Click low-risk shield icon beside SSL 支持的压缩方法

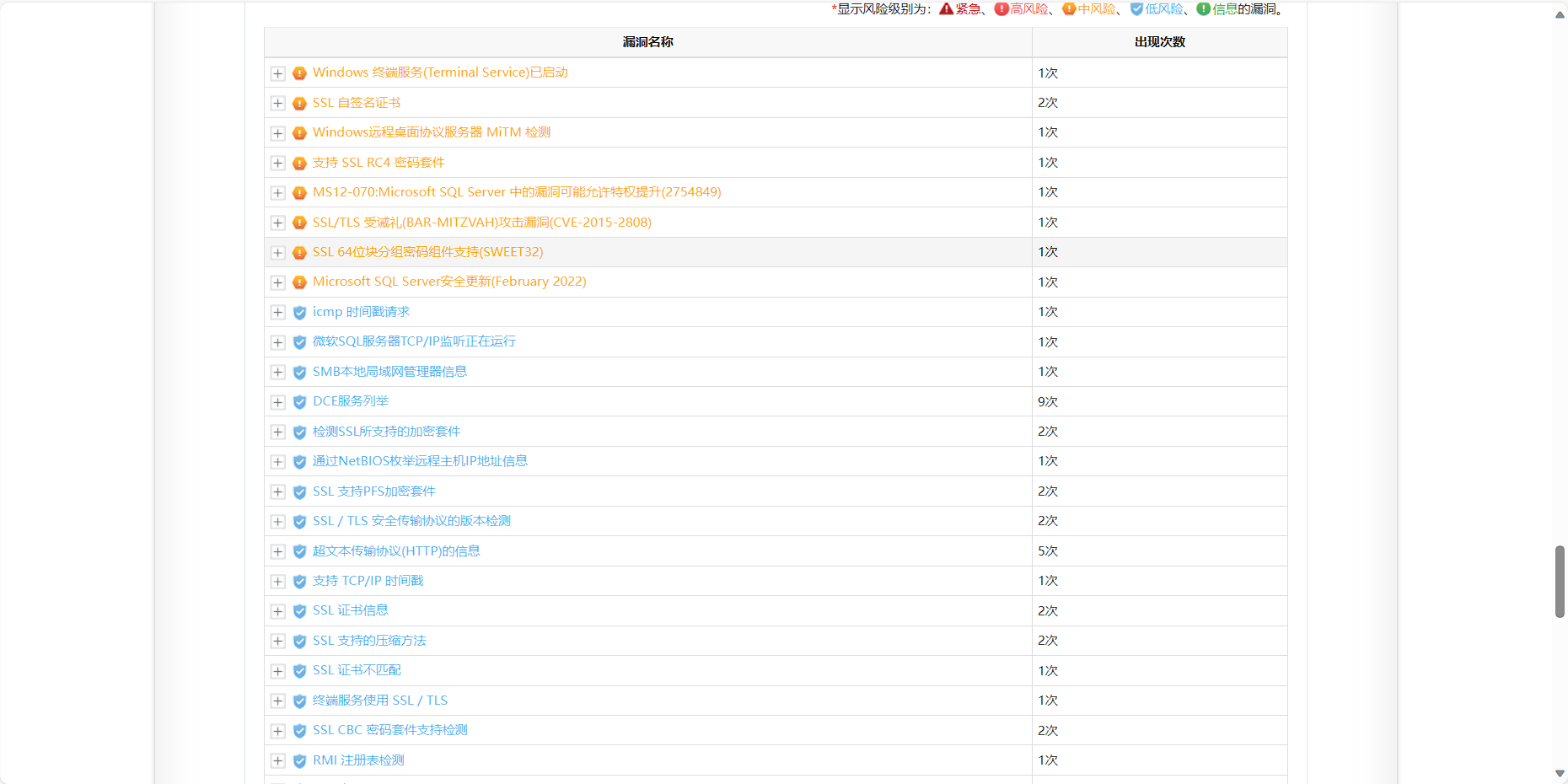[x=299, y=642]
